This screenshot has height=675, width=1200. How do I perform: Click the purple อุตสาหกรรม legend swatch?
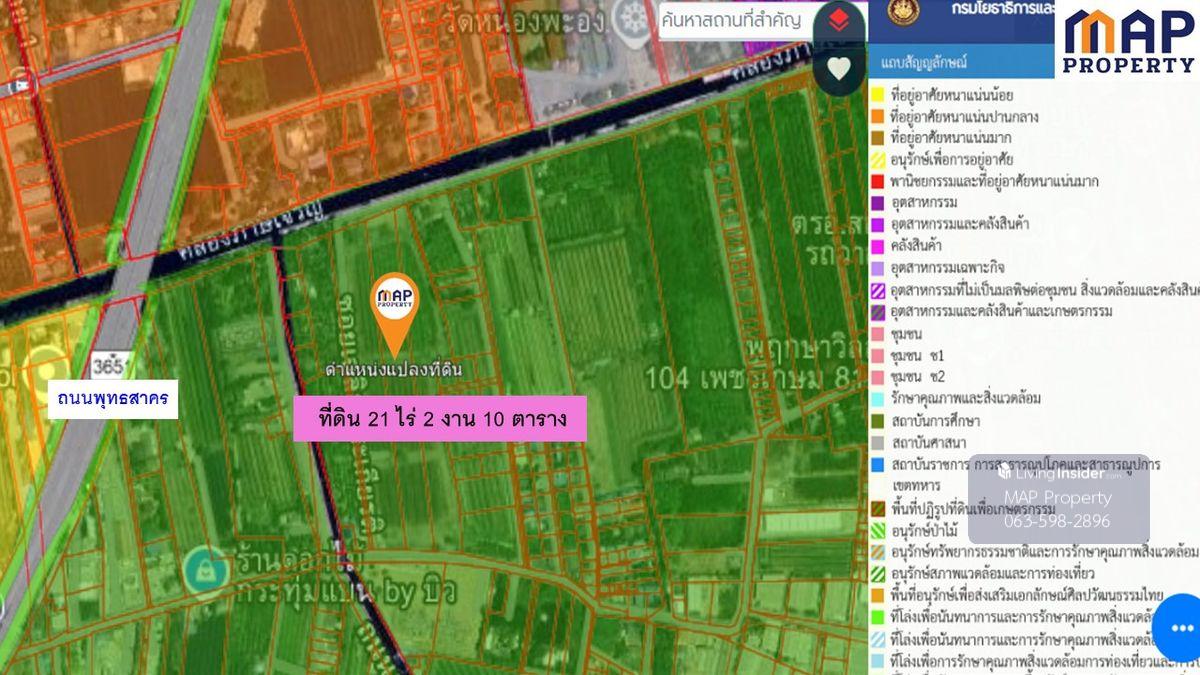pyautogui.click(x=877, y=203)
